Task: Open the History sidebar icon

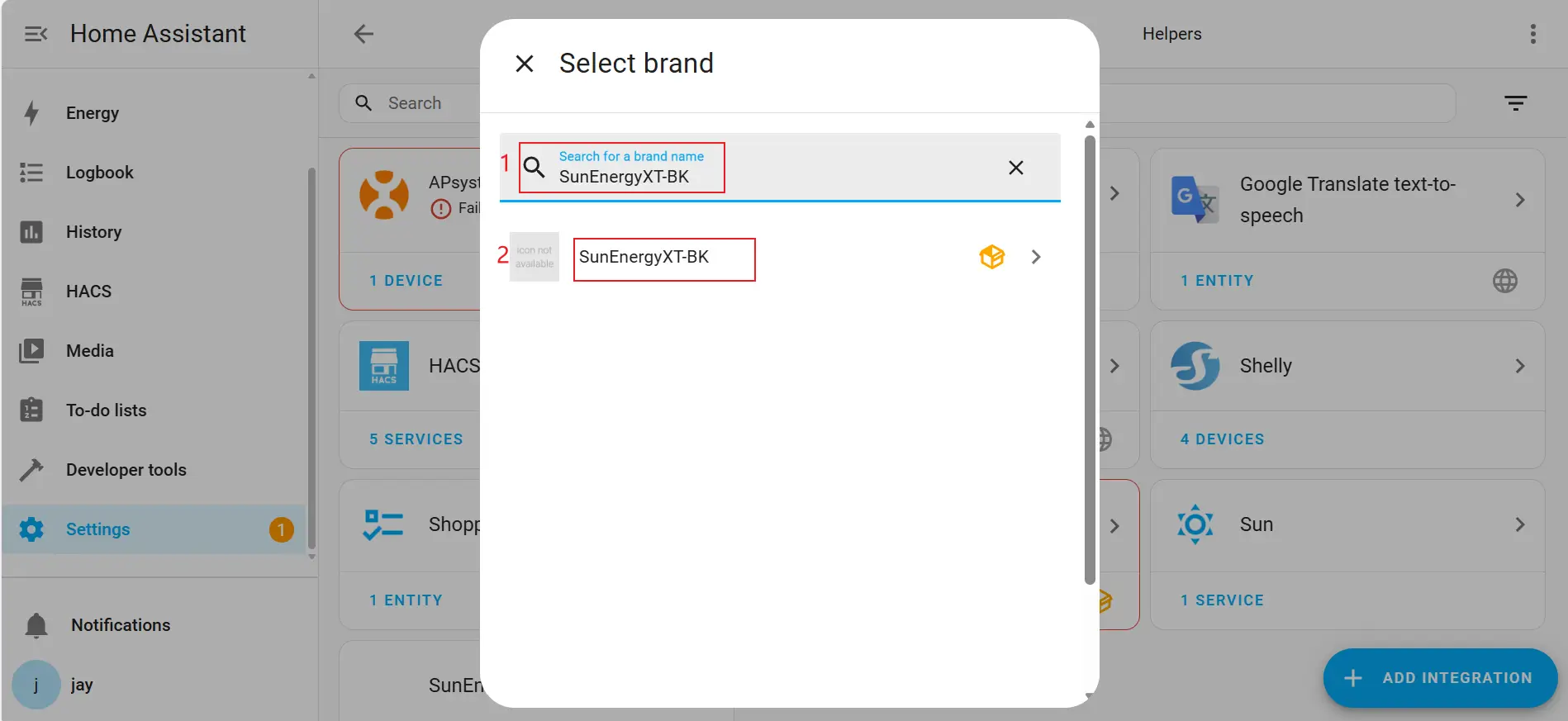Action: pos(31,232)
